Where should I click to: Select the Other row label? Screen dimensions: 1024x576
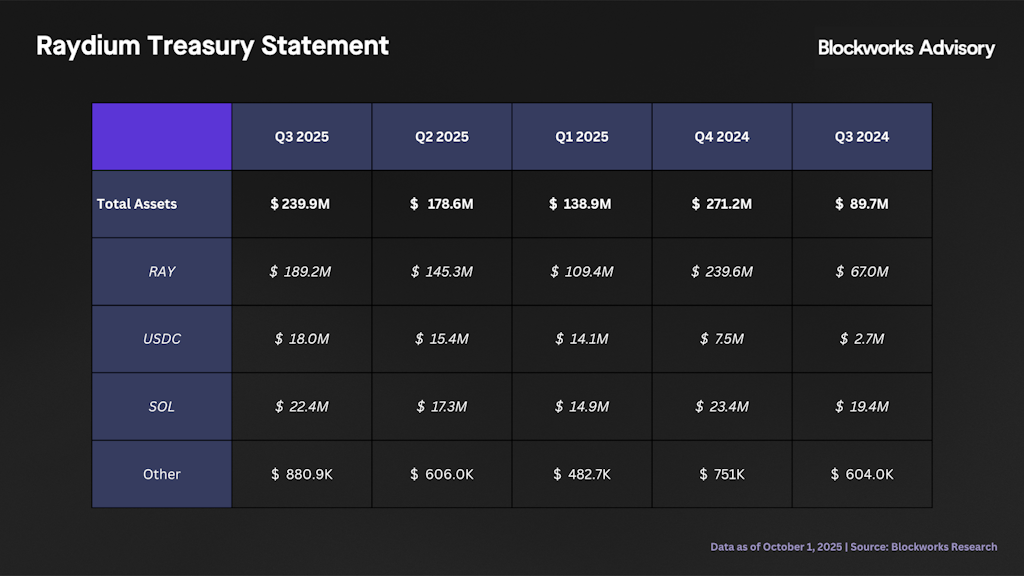tap(162, 474)
